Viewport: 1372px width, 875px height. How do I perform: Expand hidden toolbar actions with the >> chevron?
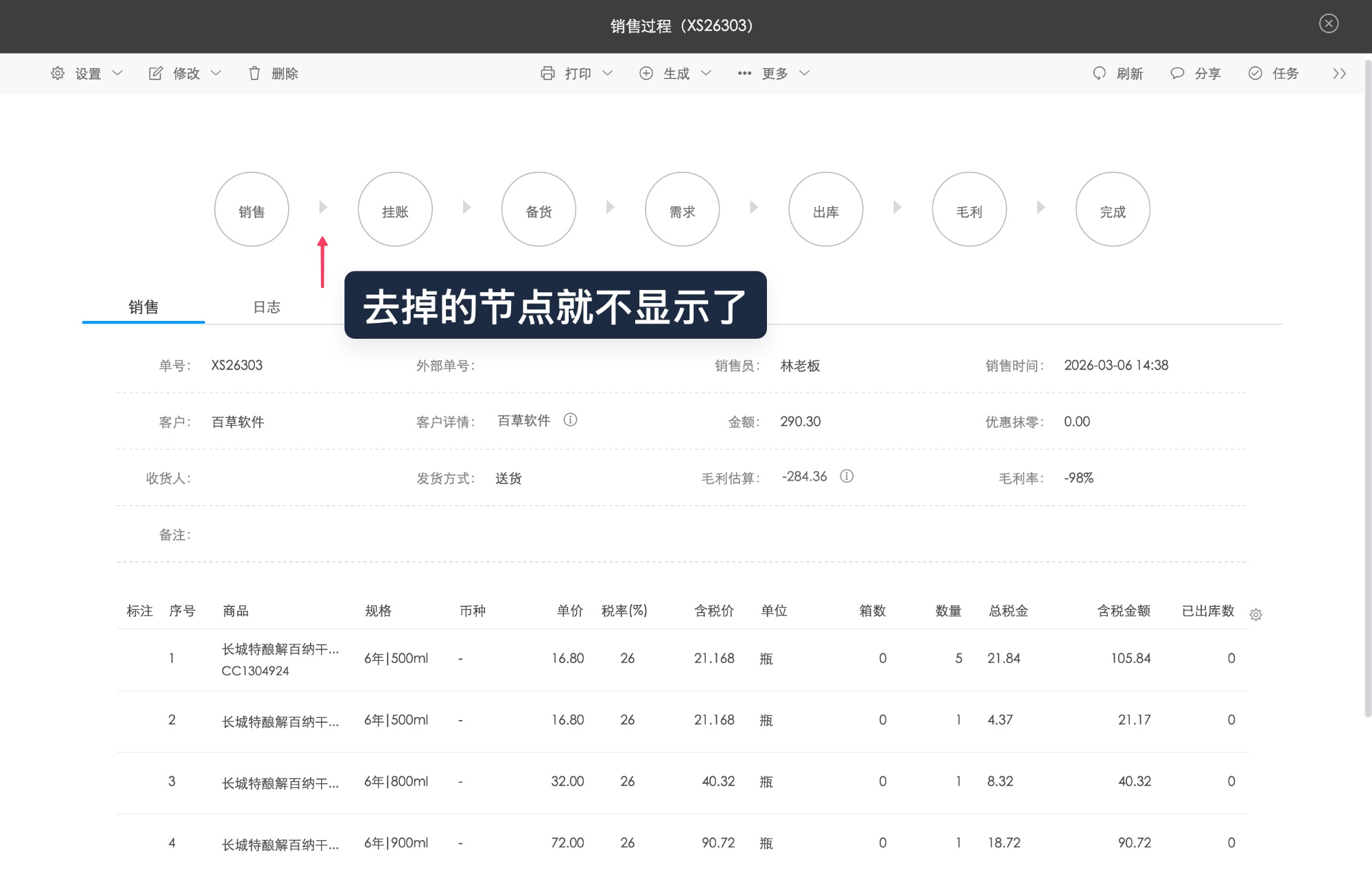click(1339, 73)
